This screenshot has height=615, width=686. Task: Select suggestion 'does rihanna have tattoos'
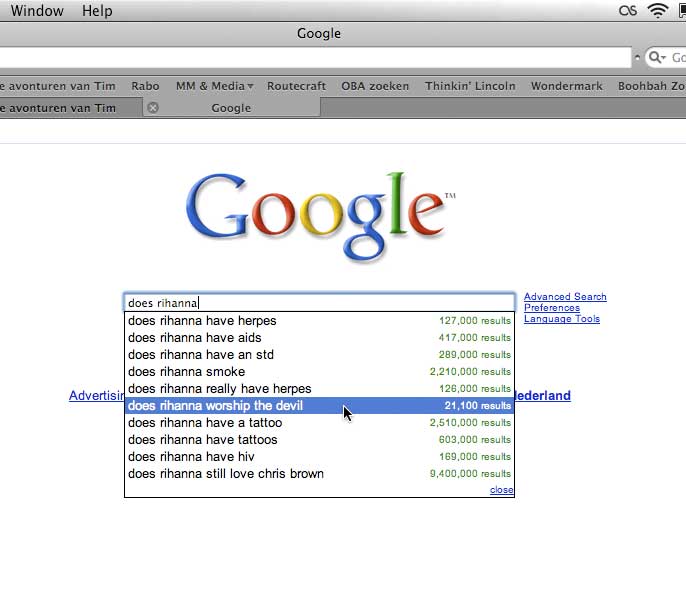point(319,440)
